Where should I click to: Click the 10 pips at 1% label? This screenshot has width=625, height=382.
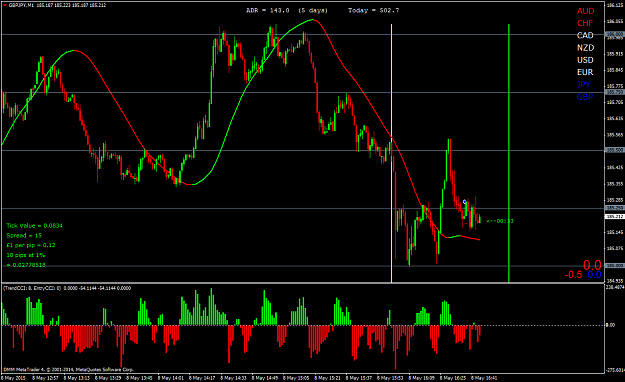(26, 255)
